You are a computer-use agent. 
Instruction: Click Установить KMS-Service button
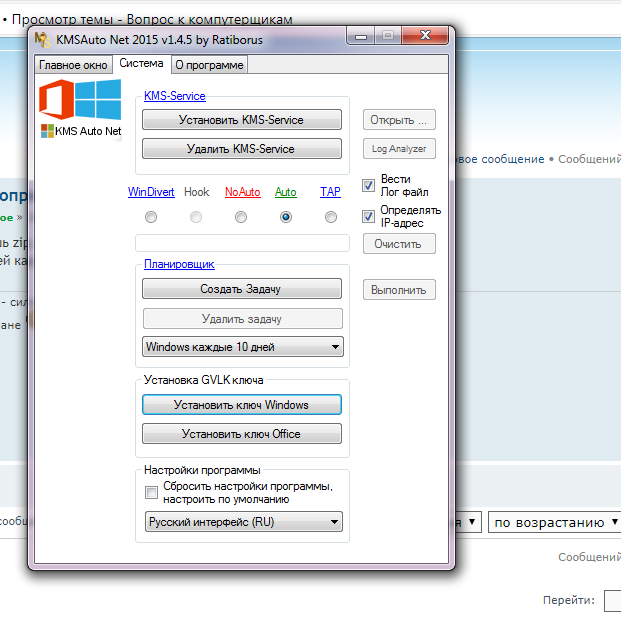[x=242, y=120]
